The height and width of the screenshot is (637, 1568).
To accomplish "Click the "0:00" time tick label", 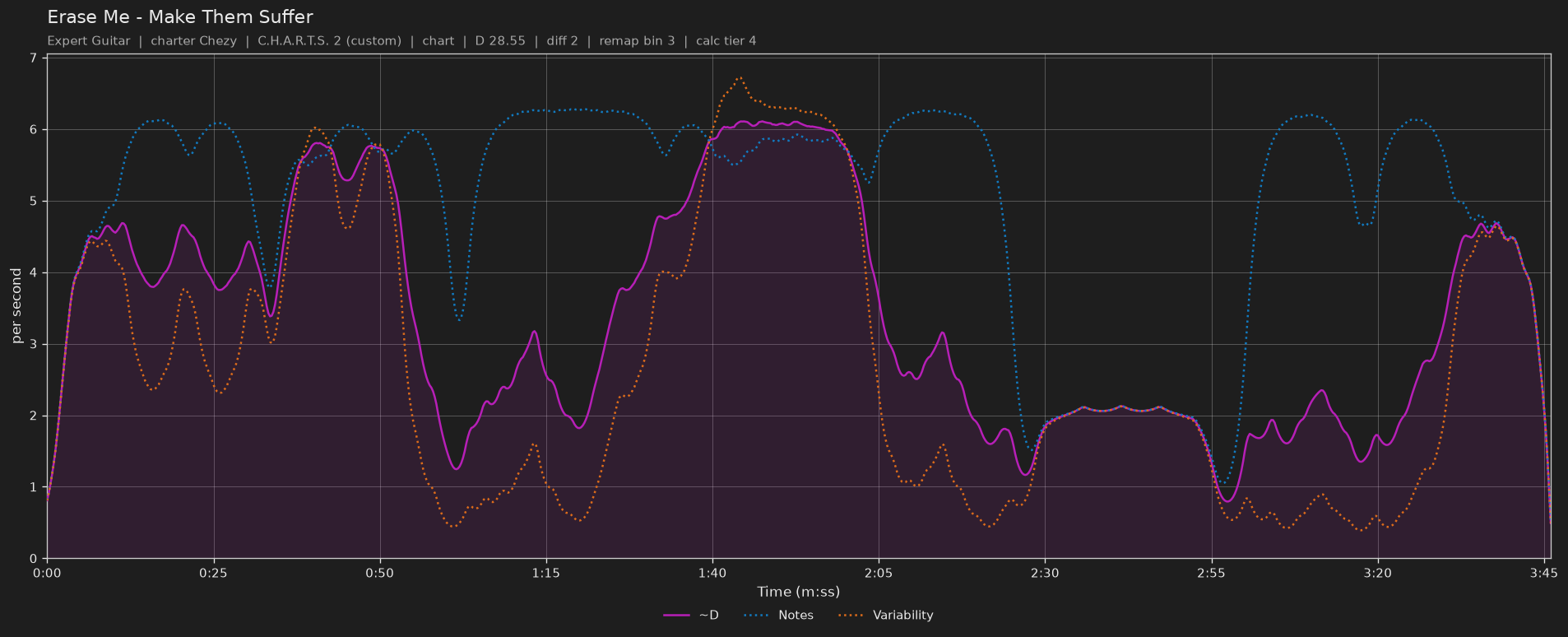I will point(47,574).
